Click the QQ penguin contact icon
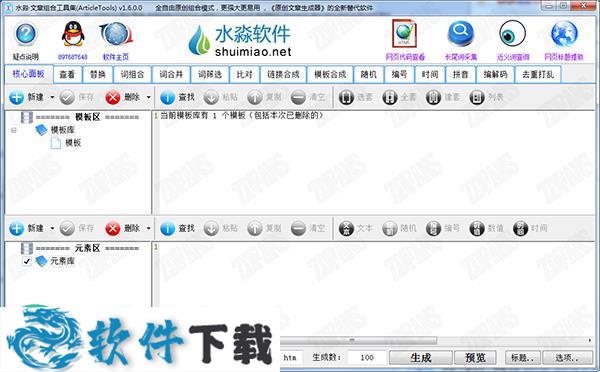Screen dimensions: 600x372 pos(73,34)
